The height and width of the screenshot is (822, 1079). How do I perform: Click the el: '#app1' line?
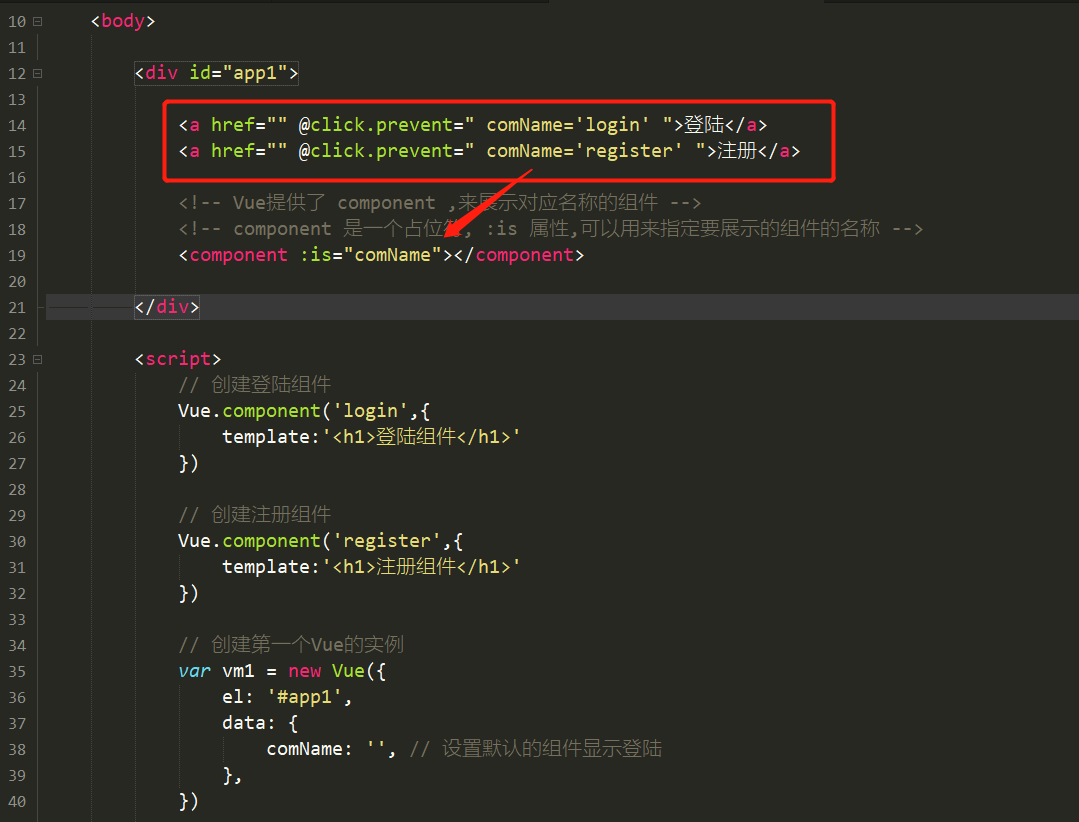(x=287, y=697)
